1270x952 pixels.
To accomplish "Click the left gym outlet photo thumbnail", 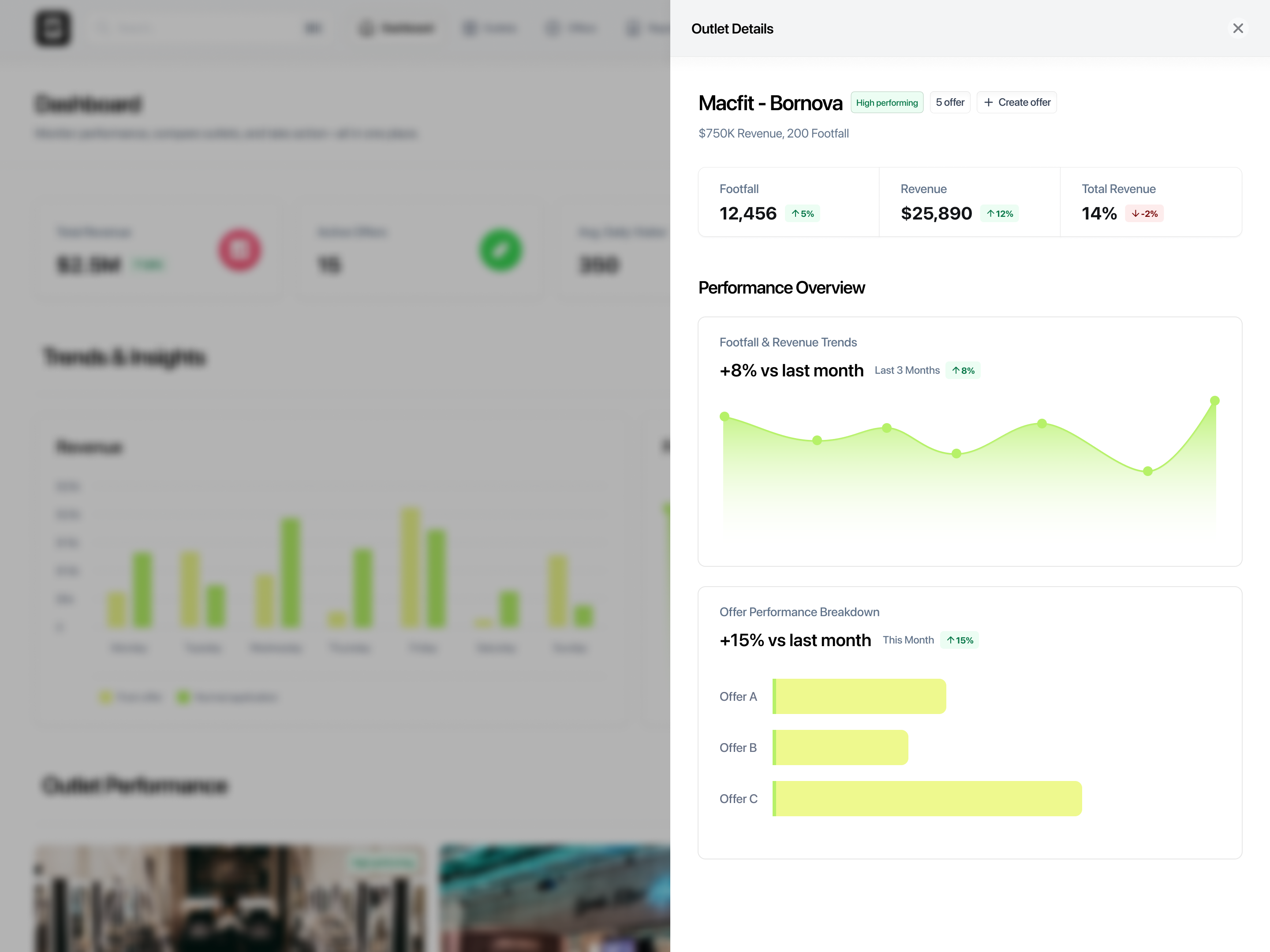I will pyautogui.click(x=231, y=898).
